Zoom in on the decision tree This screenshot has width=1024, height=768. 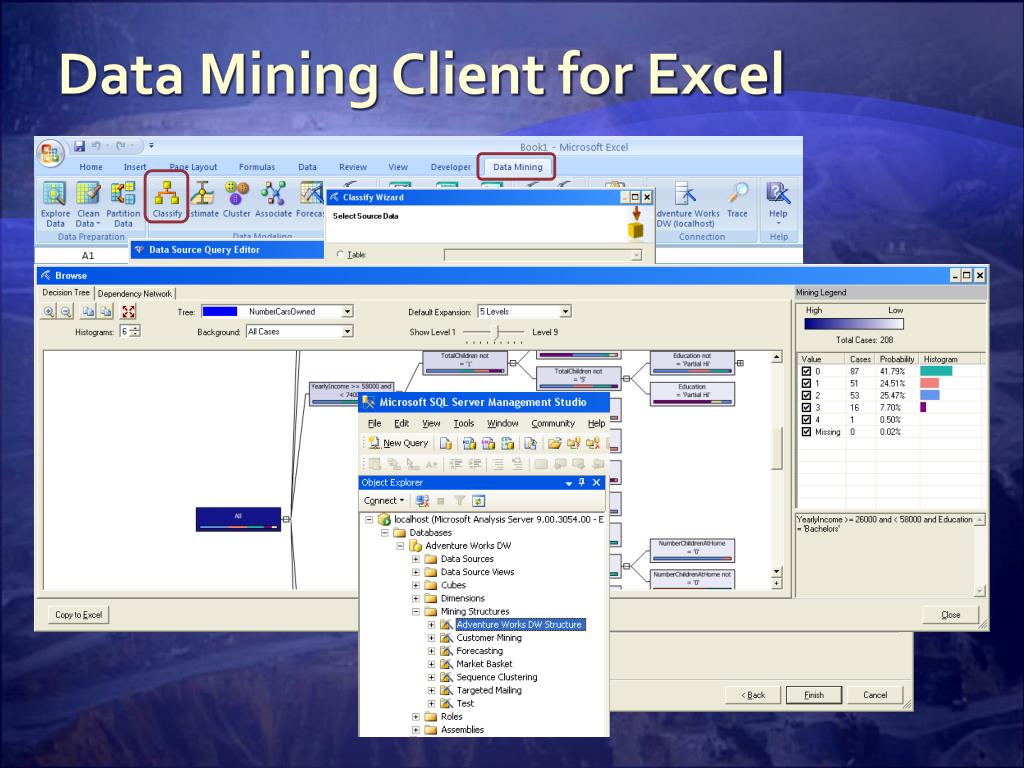tap(50, 312)
